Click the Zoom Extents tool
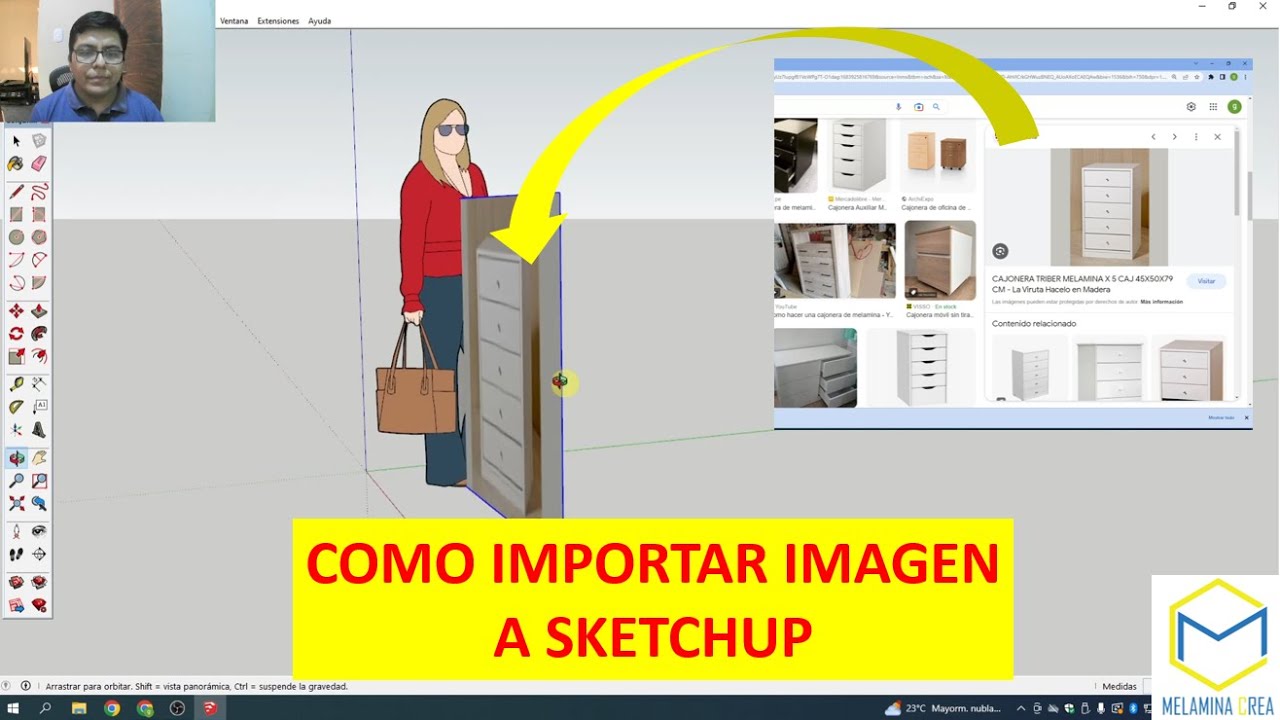Viewport: 1280px width, 720px height. (x=16, y=504)
